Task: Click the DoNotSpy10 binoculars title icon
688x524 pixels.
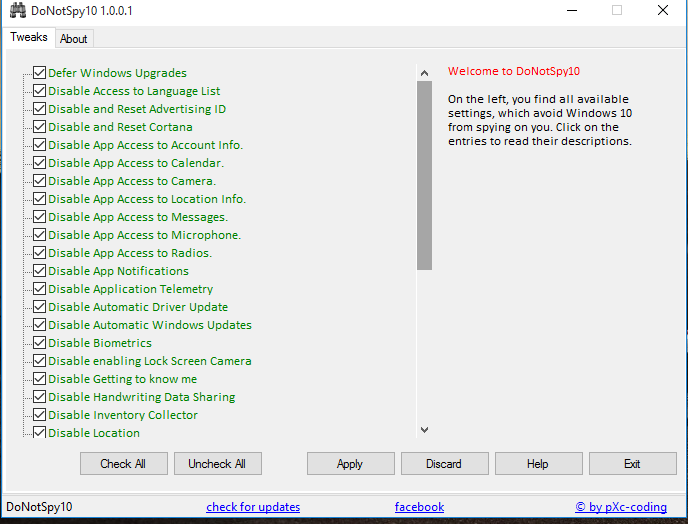Action: click(18, 10)
